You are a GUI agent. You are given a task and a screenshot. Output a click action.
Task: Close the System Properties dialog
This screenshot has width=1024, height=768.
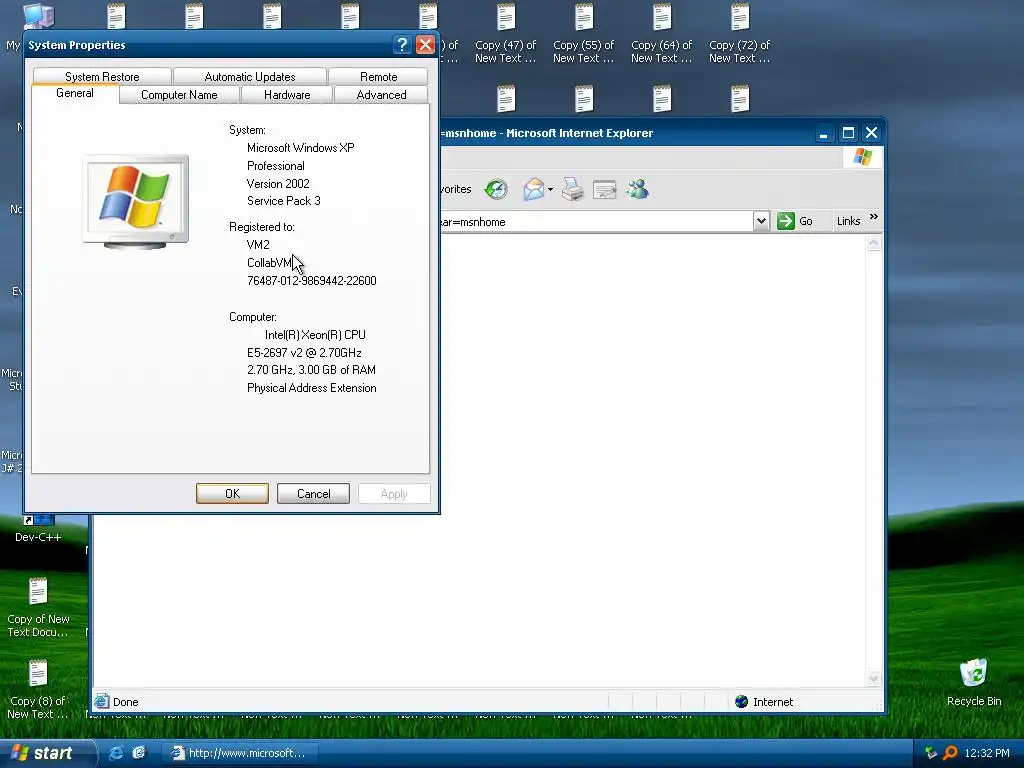click(425, 45)
